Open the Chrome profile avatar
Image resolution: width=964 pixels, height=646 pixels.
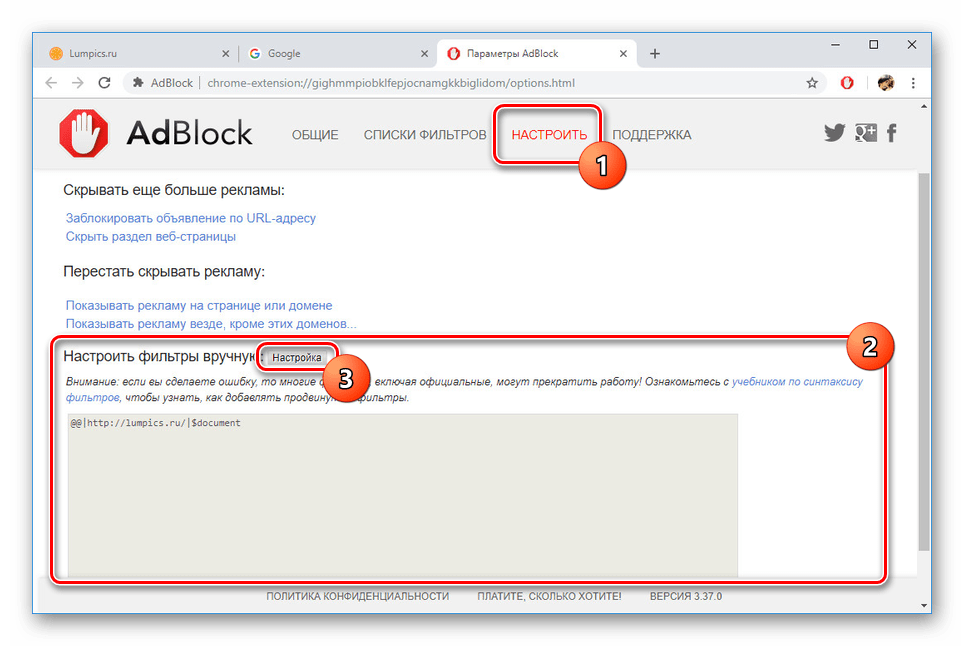(x=885, y=83)
